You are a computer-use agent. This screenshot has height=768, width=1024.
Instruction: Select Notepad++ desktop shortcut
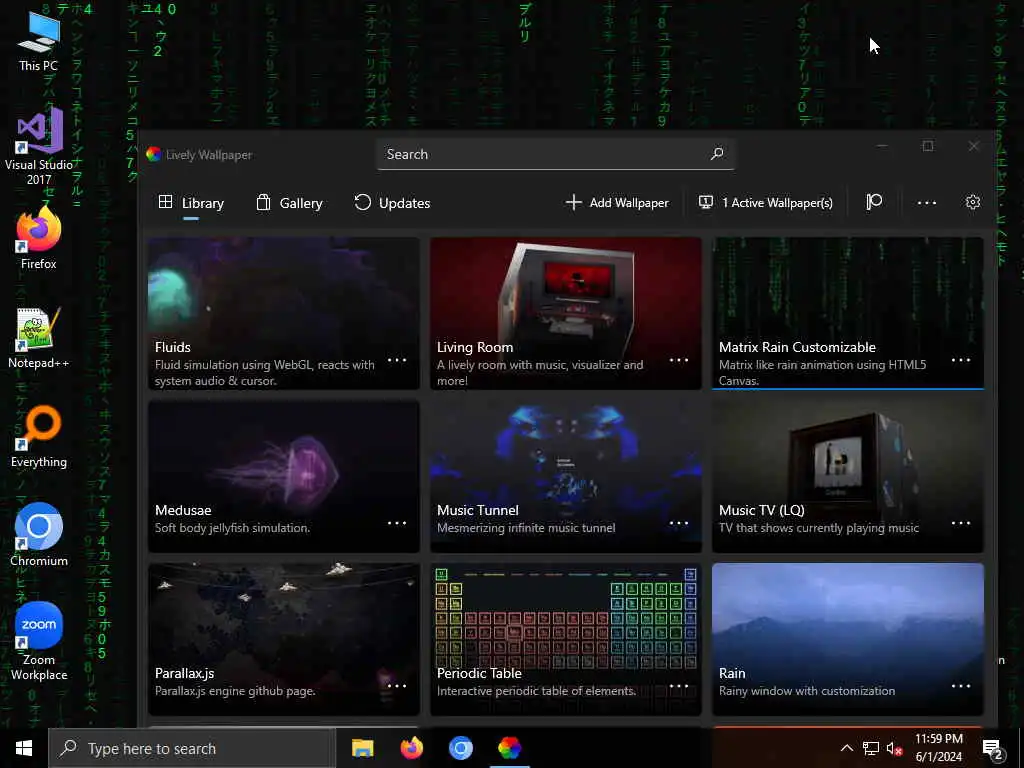pyautogui.click(x=39, y=338)
